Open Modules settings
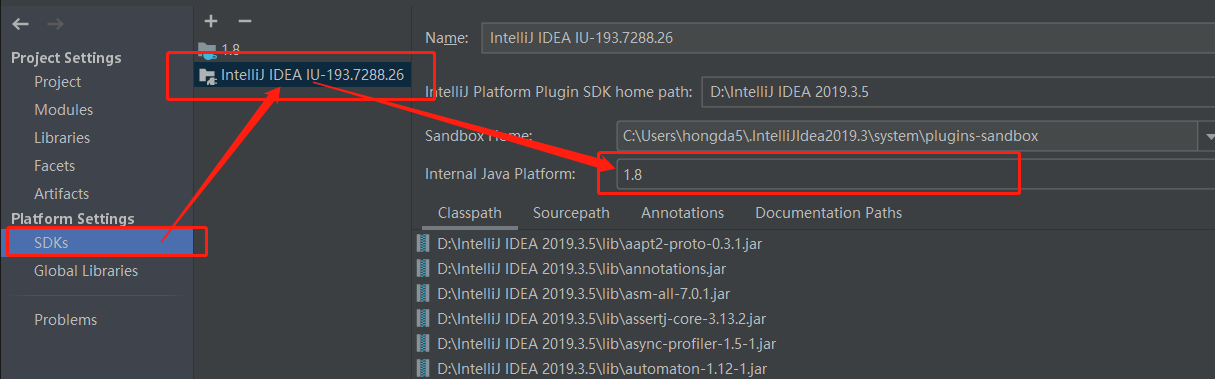This screenshot has width=1215, height=379. click(x=64, y=110)
